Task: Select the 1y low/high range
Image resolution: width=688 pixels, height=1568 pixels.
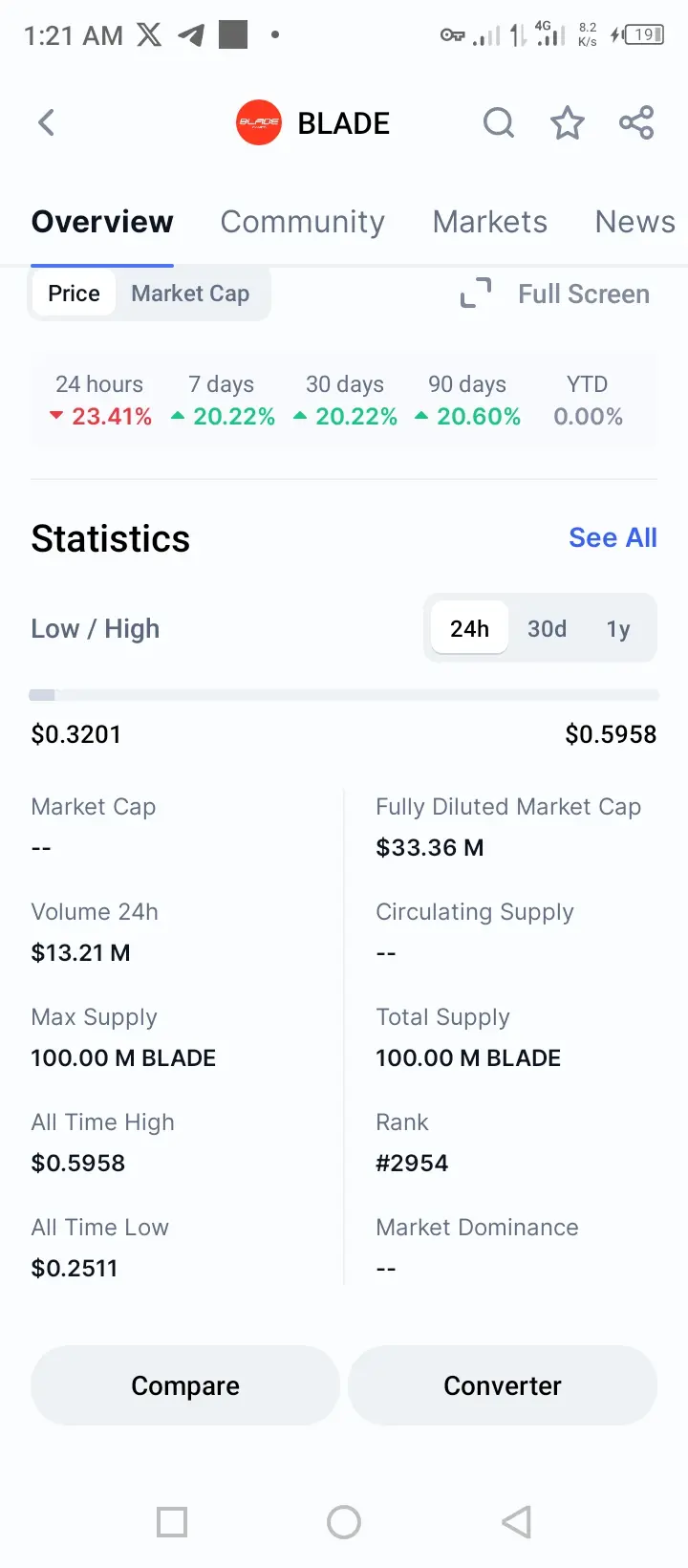Action: 617,629
